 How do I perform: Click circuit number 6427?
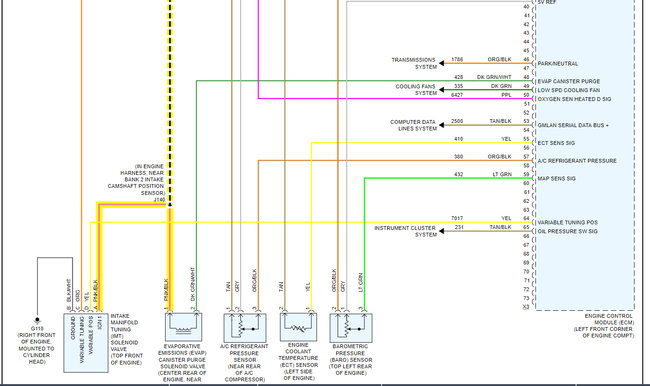point(457,95)
